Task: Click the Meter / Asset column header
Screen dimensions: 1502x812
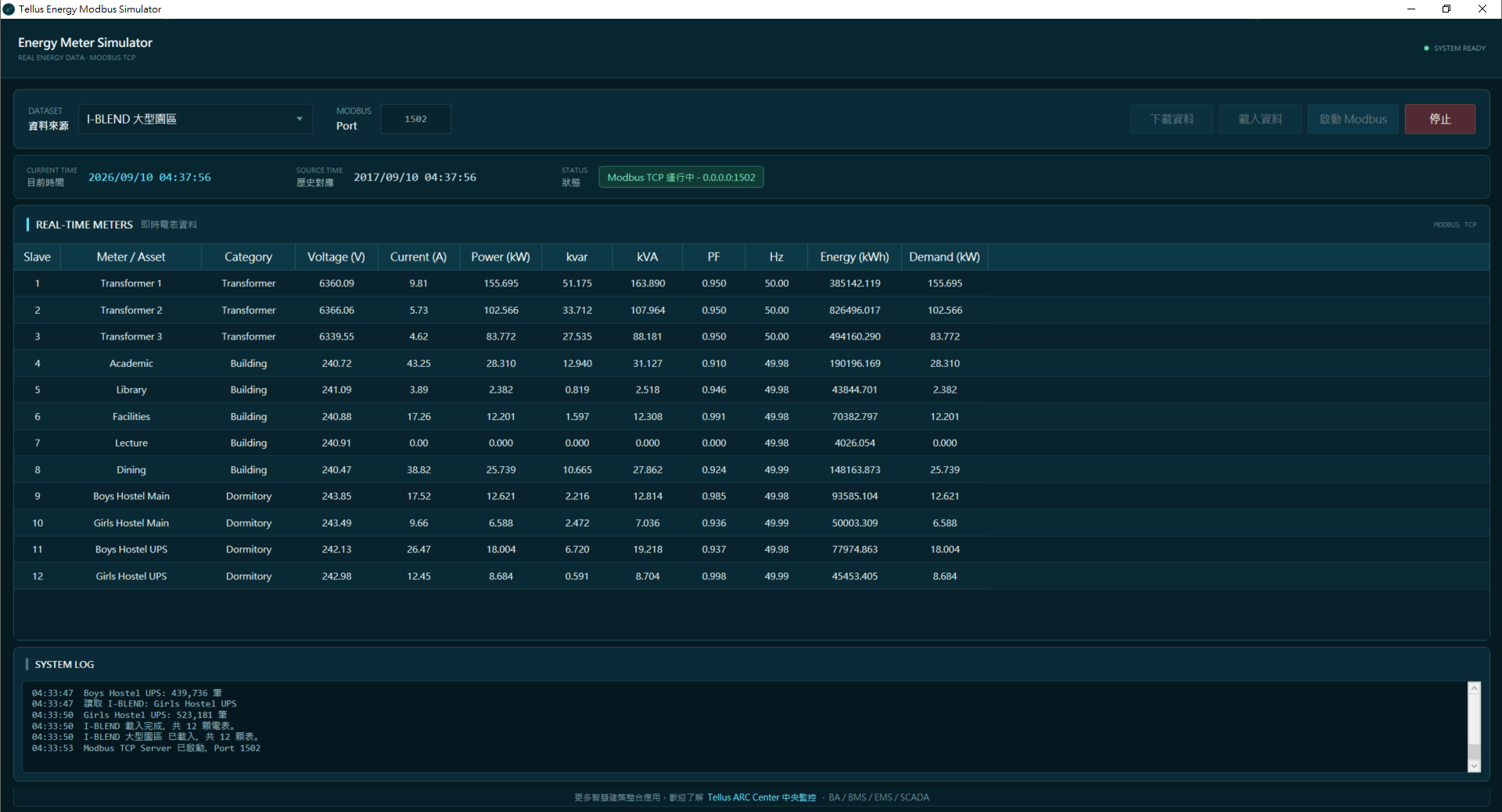Action: (131, 257)
